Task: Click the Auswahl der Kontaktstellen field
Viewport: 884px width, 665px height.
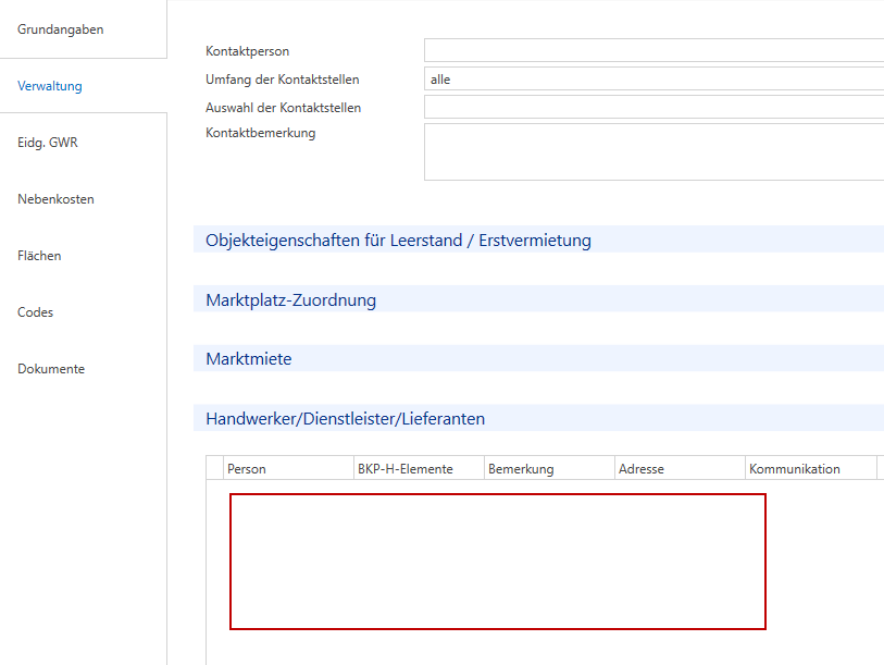Action: pos(654,107)
